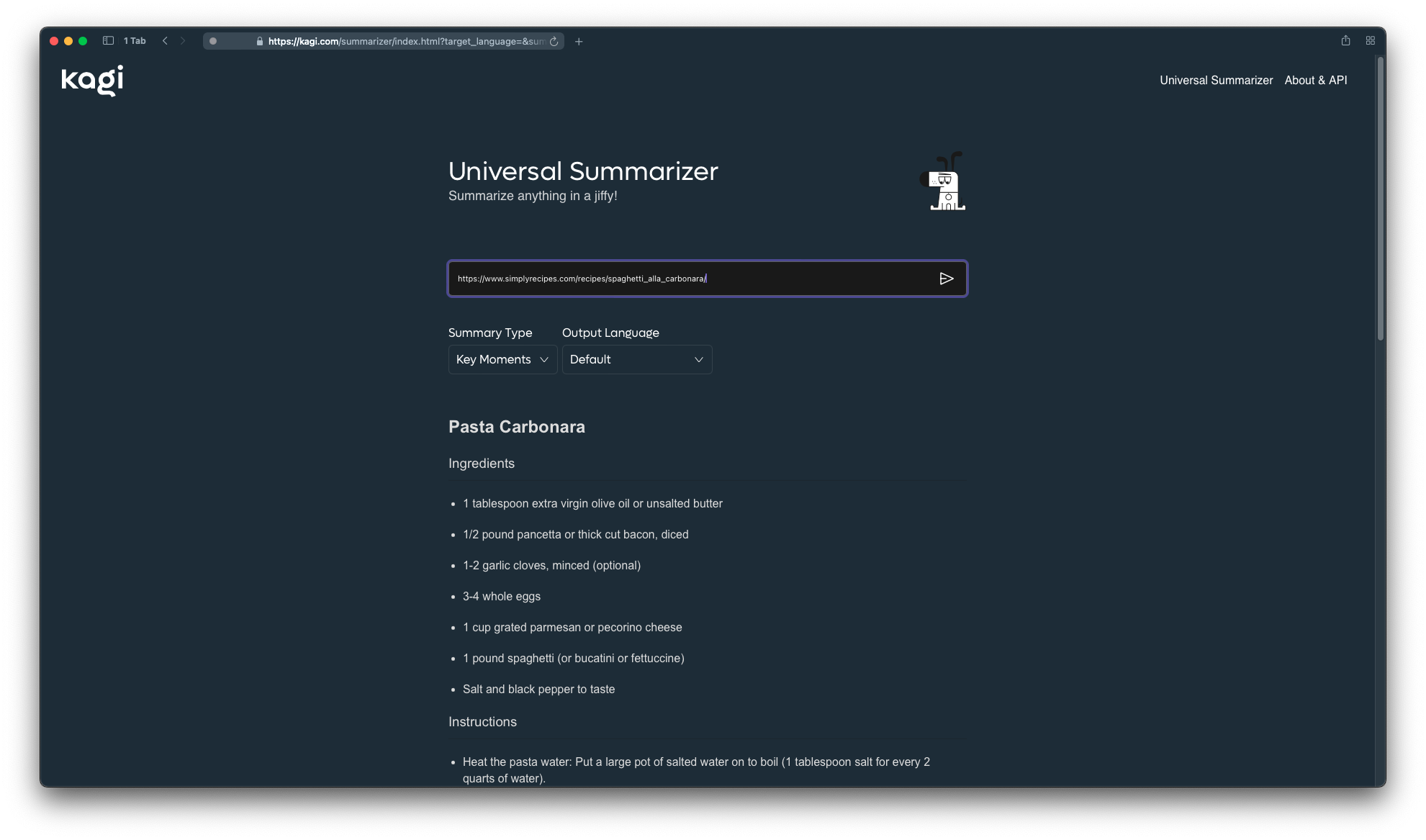Click the Pasta Carbonara heading

(x=516, y=427)
